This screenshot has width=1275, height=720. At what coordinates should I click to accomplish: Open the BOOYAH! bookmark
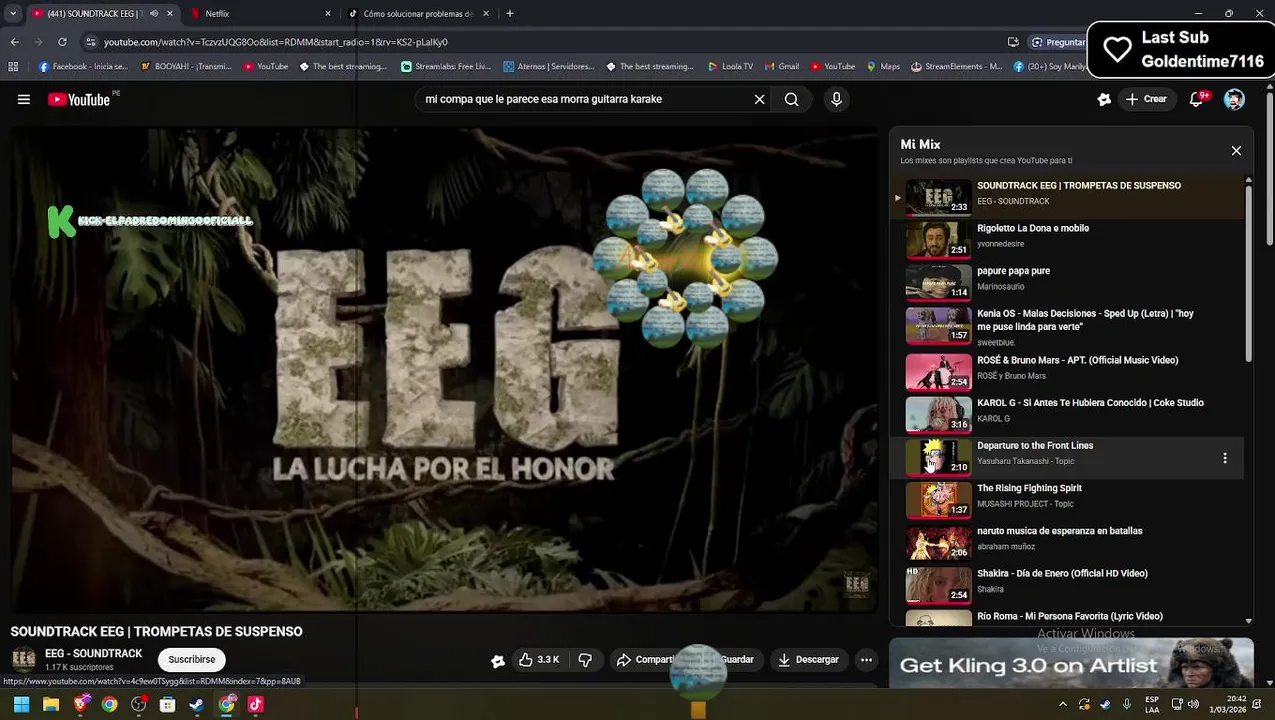tap(186, 67)
